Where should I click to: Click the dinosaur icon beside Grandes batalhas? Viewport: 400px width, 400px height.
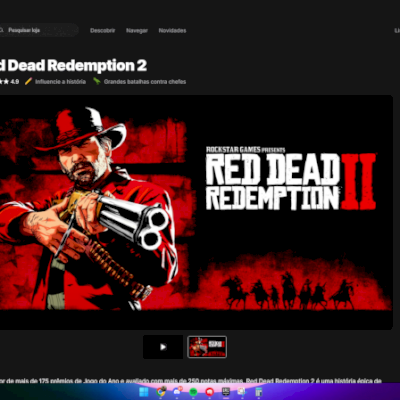tap(97, 81)
